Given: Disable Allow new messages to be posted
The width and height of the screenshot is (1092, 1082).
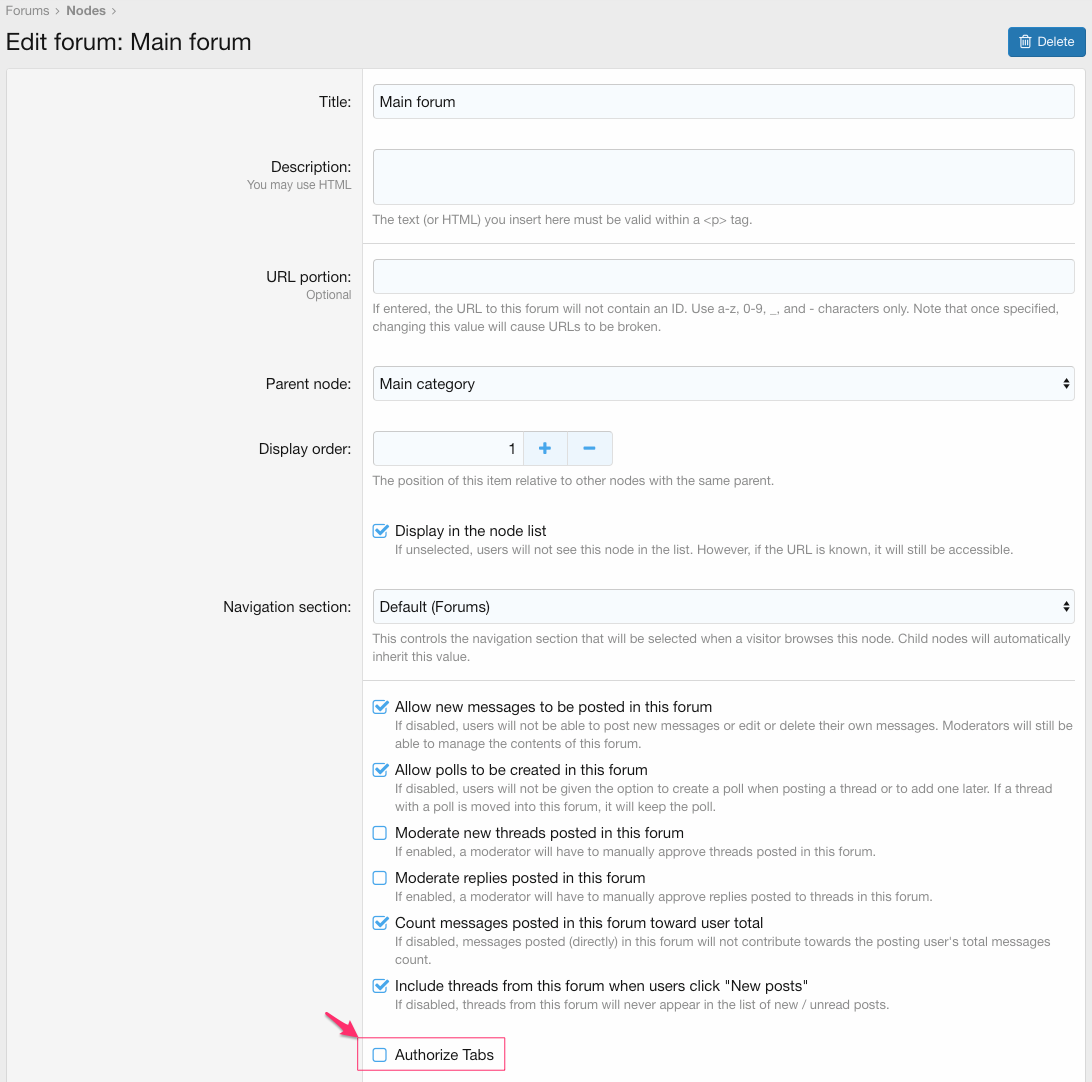Looking at the screenshot, I should (380, 707).
